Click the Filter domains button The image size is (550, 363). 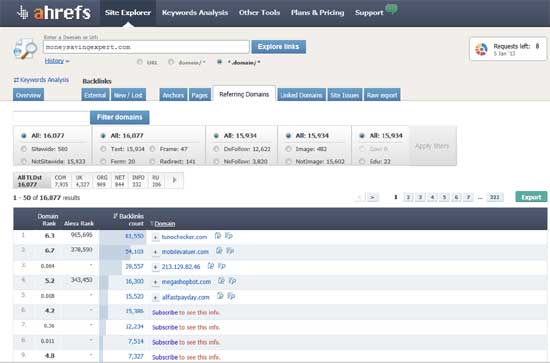point(120,117)
